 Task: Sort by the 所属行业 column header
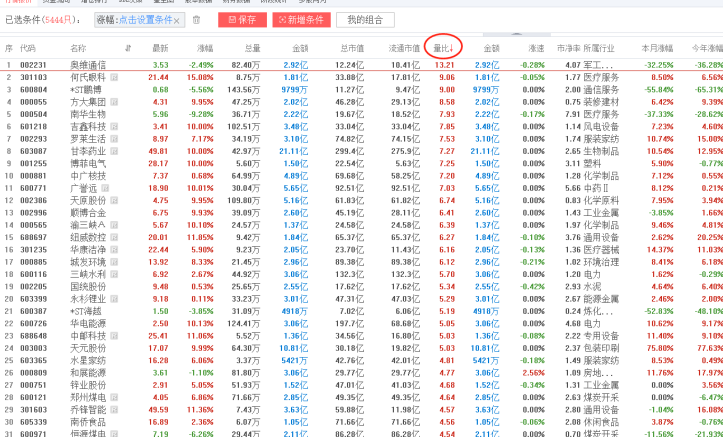[599, 48]
